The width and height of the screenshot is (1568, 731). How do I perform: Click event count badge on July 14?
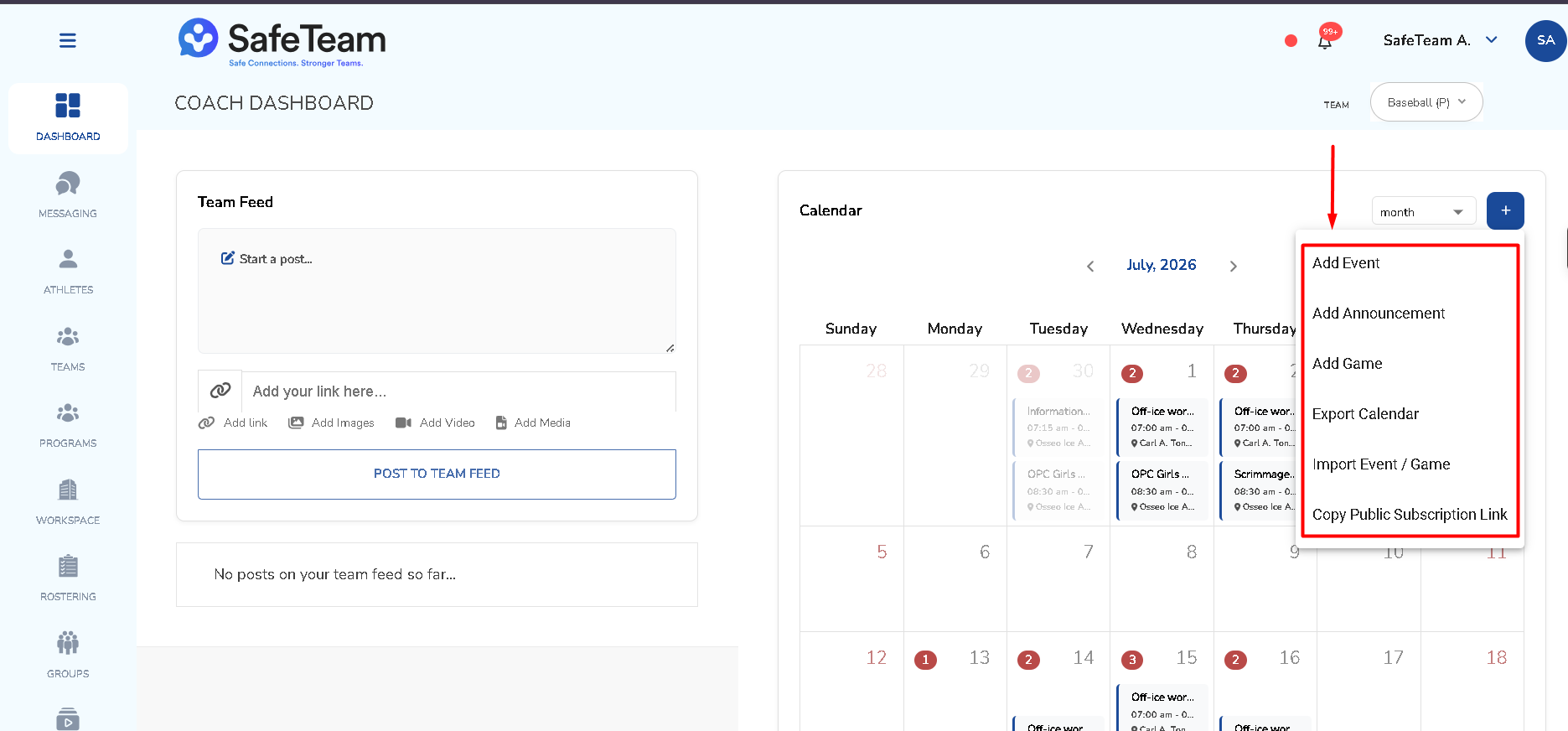point(1028,660)
